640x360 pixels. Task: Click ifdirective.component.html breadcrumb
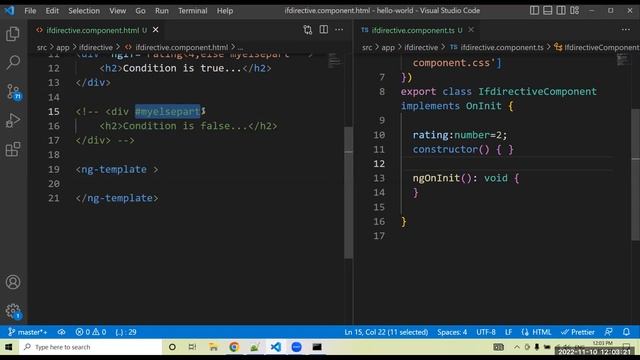point(181,47)
